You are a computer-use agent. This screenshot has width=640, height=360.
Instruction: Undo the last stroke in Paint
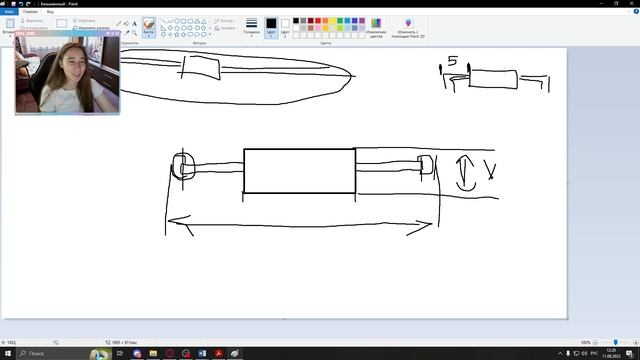click(x=21, y=4)
